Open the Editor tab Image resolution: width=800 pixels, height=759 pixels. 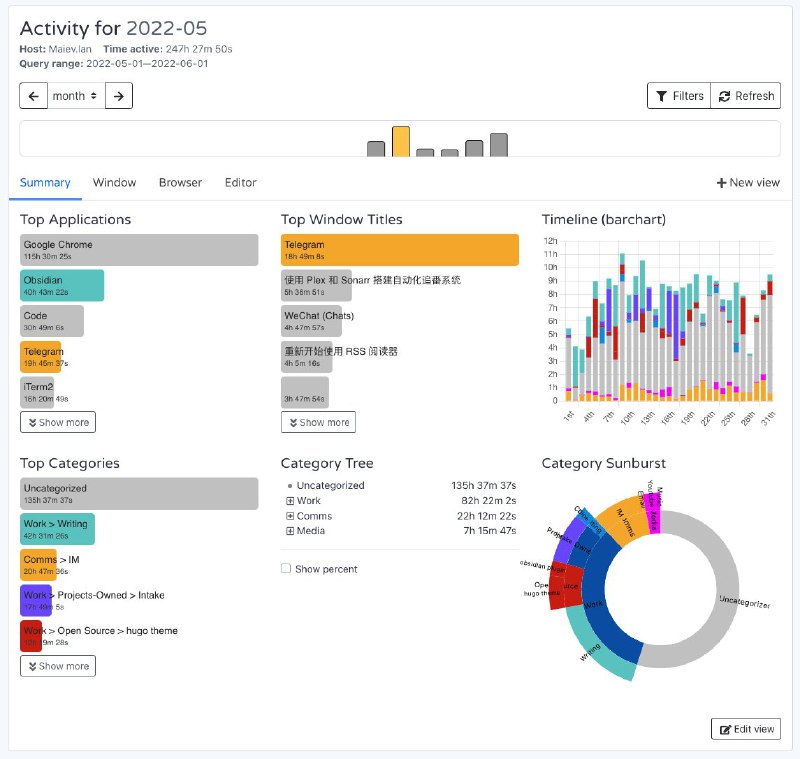240,183
